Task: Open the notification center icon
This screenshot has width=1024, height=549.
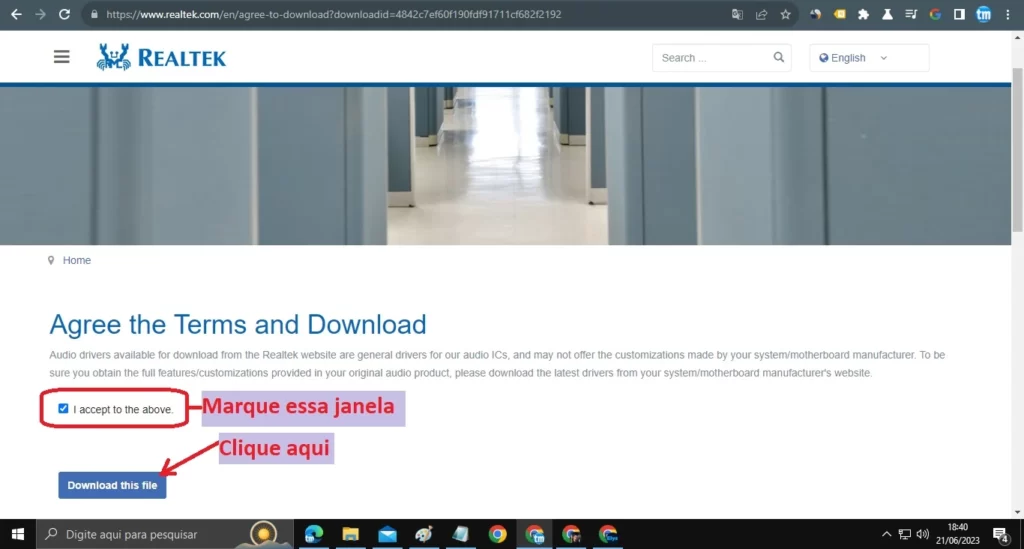Action: coord(1000,535)
